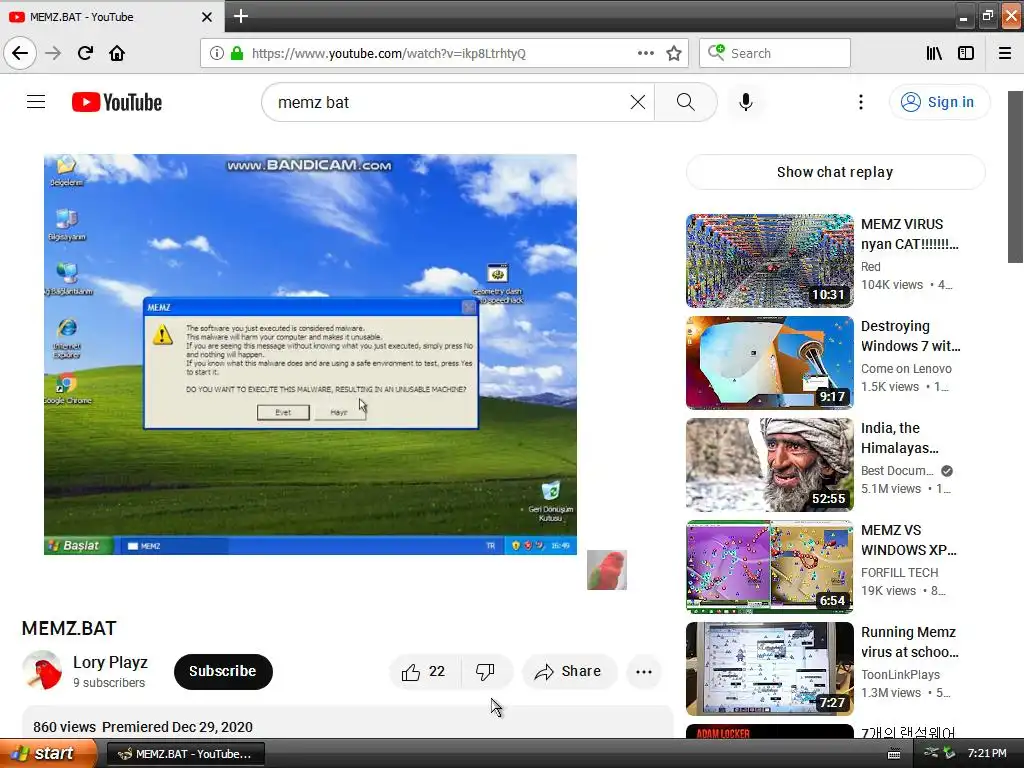Image resolution: width=1024 pixels, height=768 pixels.
Task: Open the Lory Playz channel name link
Action: tap(110, 662)
